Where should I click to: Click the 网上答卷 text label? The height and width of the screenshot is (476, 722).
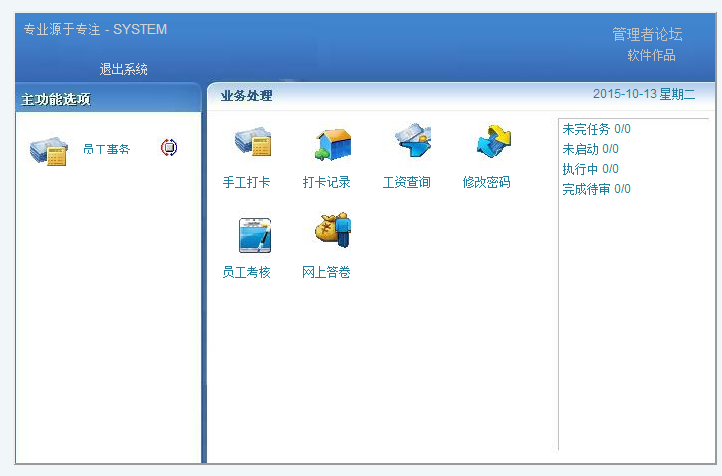click(x=326, y=272)
